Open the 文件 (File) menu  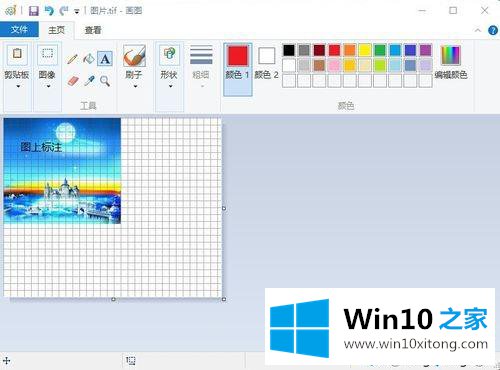click(x=19, y=30)
